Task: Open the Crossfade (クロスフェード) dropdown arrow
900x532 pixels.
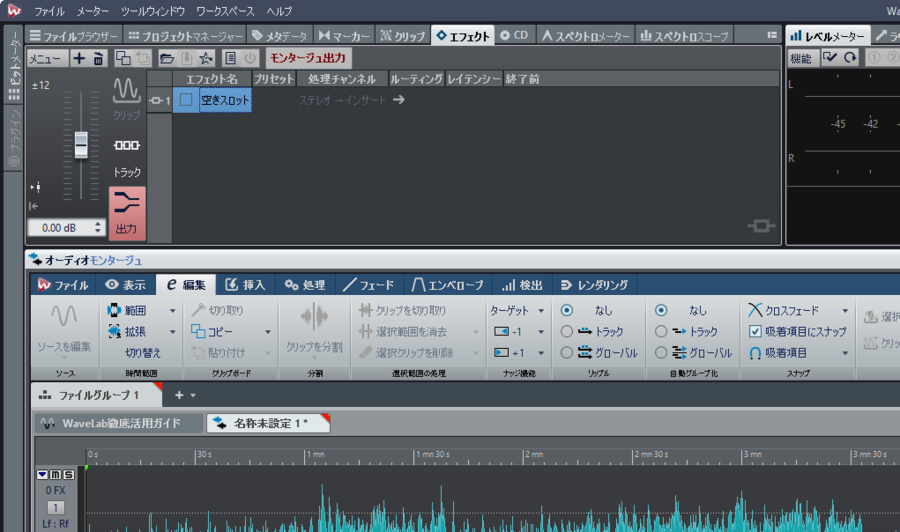Action: (x=845, y=311)
